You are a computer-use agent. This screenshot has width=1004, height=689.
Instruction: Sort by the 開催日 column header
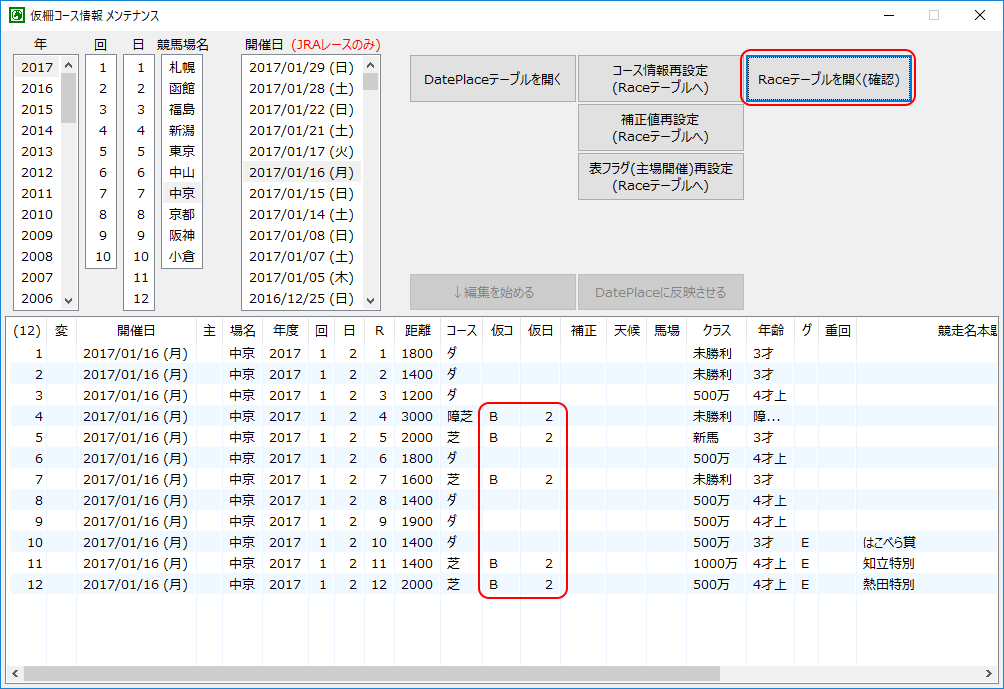click(136, 330)
